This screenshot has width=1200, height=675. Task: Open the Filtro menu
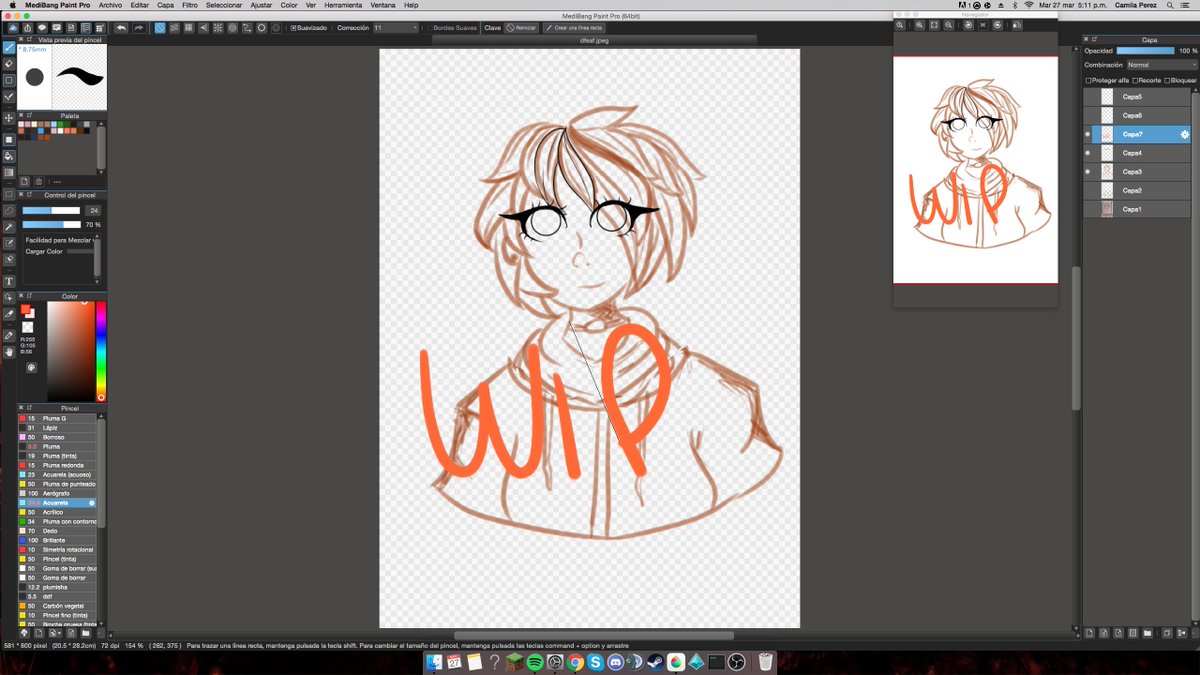point(190,5)
